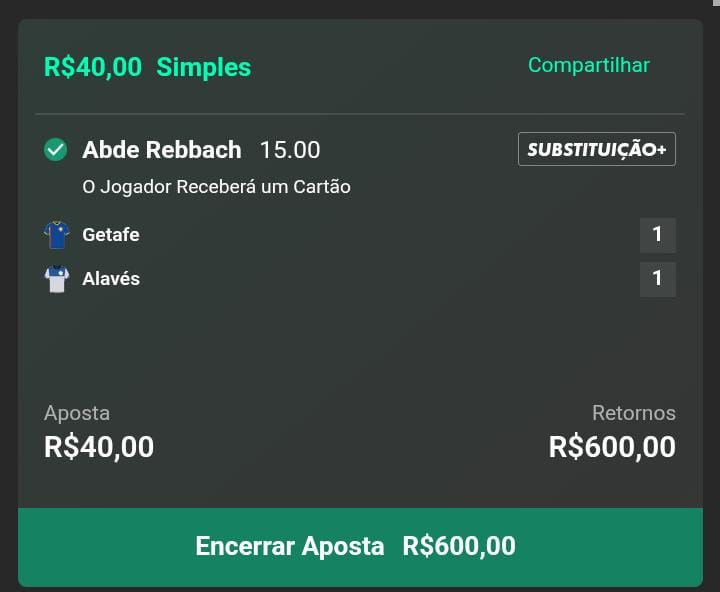720x592 pixels.
Task: Select the Getafe team name
Action: tap(110, 235)
